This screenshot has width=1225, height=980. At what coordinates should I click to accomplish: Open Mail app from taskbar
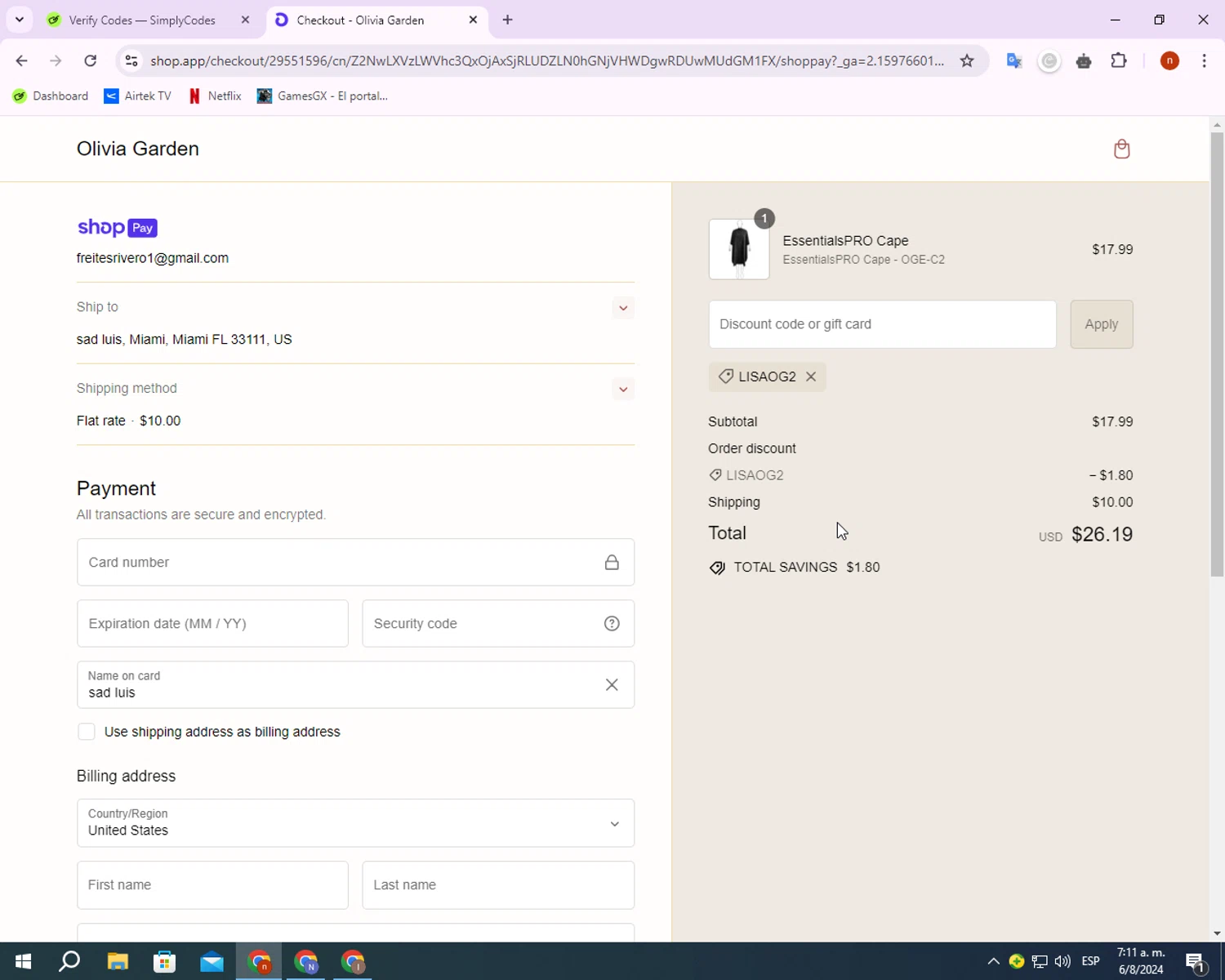point(212,962)
